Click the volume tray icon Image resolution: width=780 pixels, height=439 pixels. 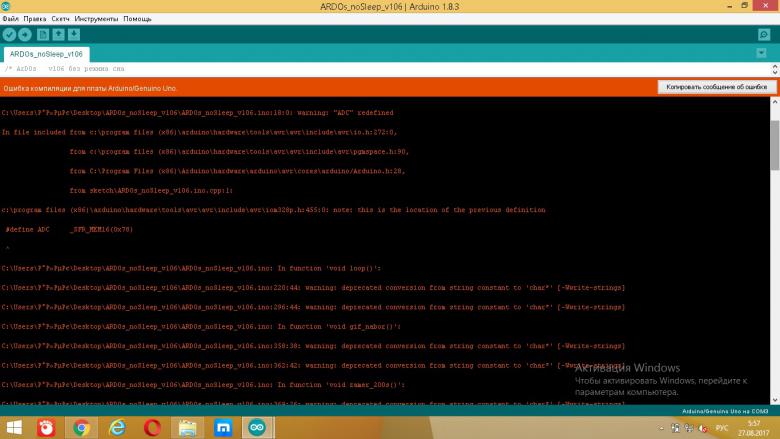pos(703,428)
